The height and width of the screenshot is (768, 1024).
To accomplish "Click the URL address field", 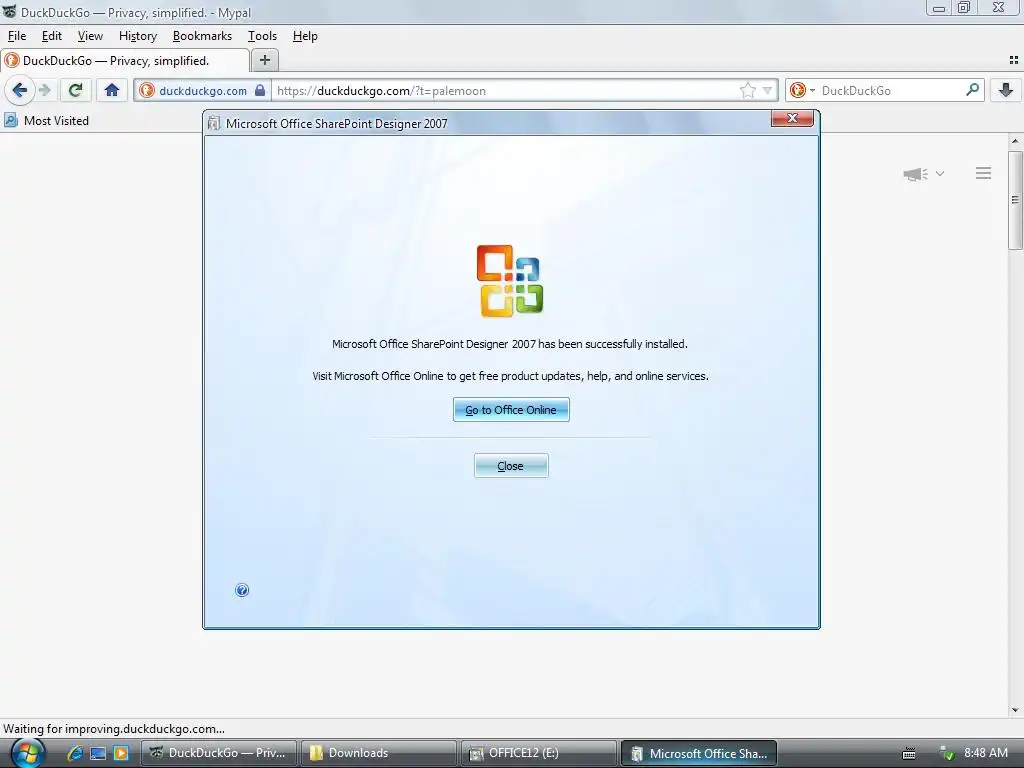I will (x=505, y=91).
